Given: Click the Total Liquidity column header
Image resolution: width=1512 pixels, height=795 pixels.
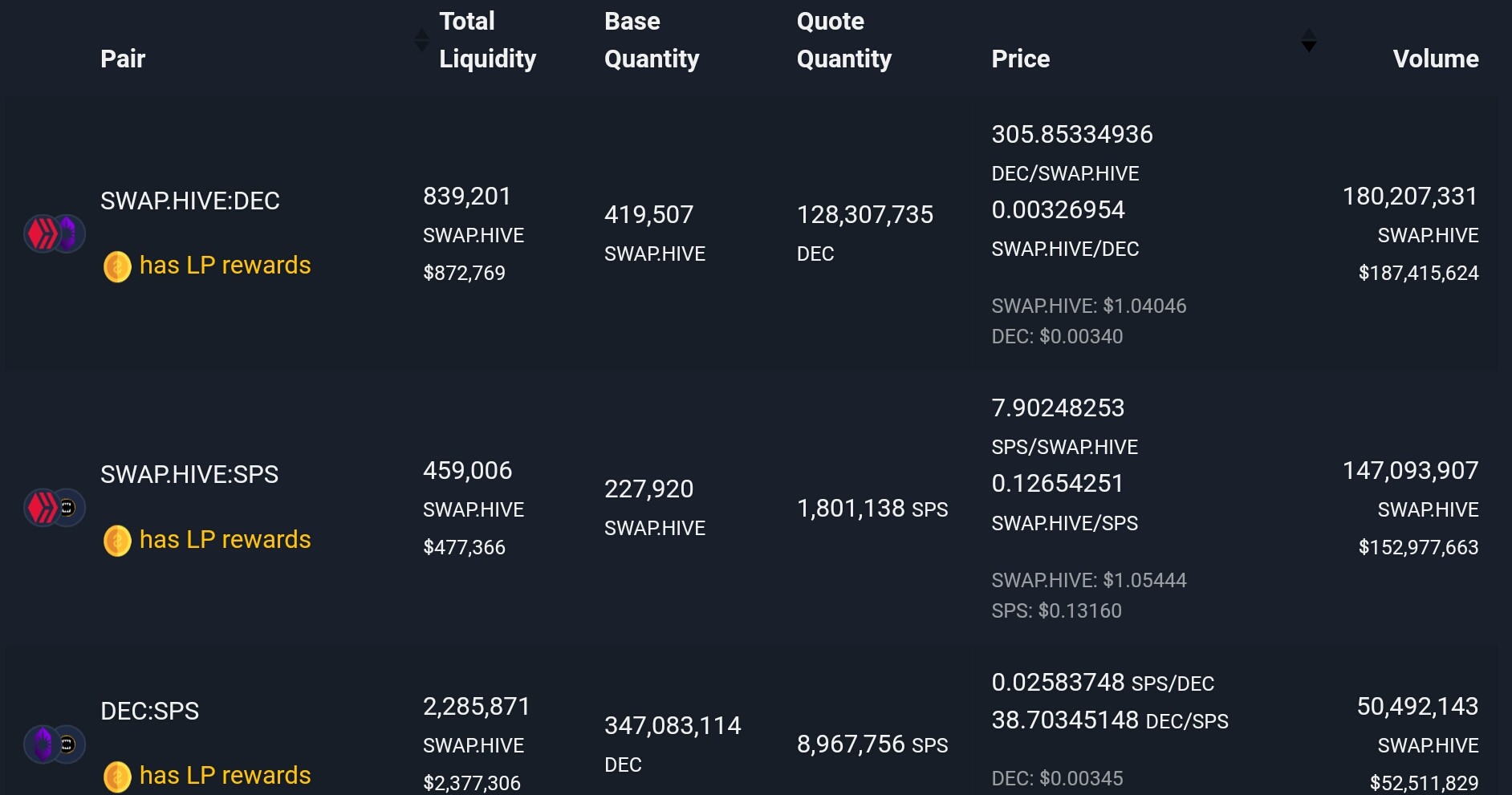Looking at the screenshot, I should pos(487,40).
